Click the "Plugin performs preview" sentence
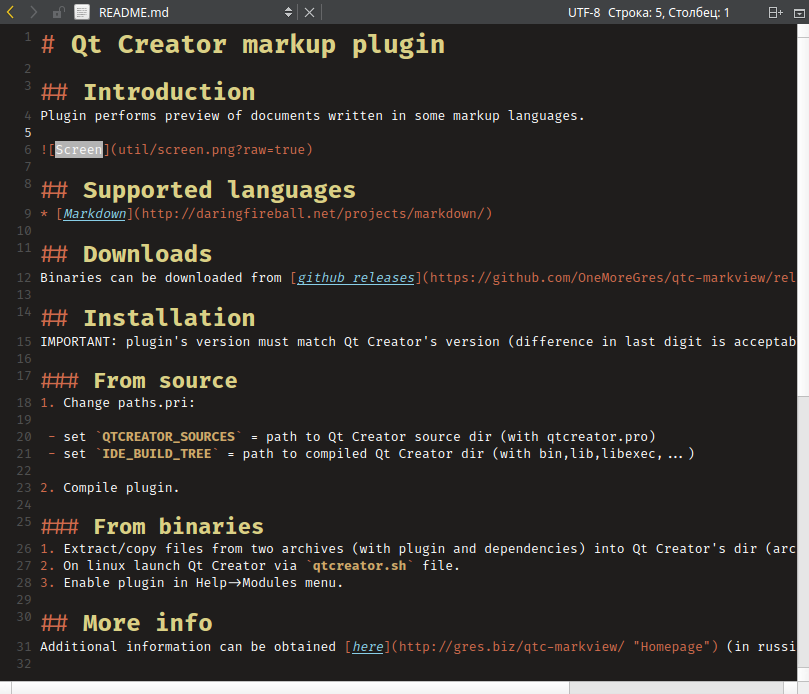 point(312,116)
